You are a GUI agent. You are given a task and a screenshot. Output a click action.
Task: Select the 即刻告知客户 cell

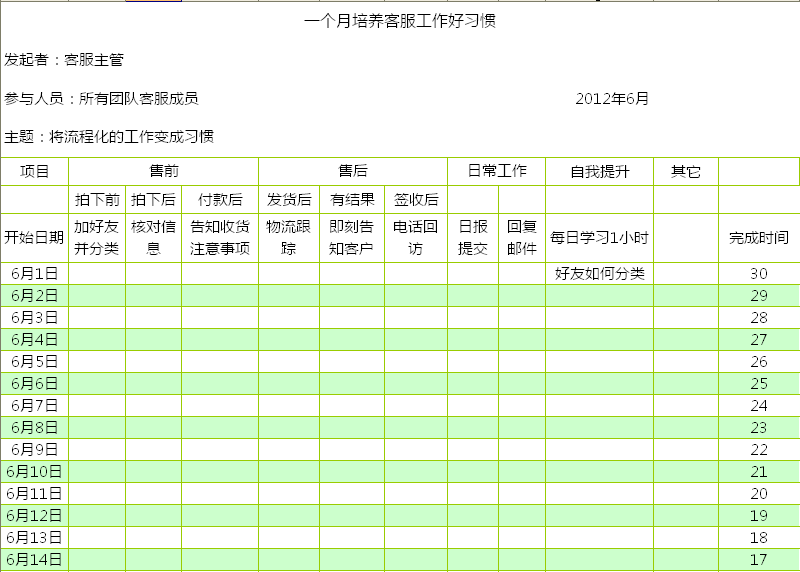(x=352, y=238)
